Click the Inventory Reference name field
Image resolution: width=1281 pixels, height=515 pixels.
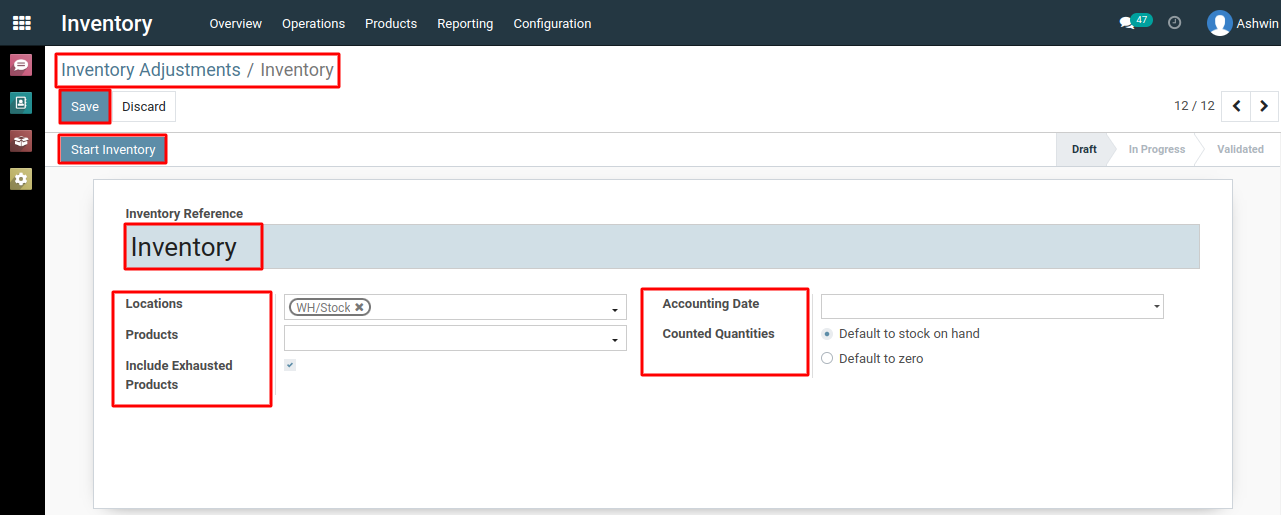click(x=662, y=247)
